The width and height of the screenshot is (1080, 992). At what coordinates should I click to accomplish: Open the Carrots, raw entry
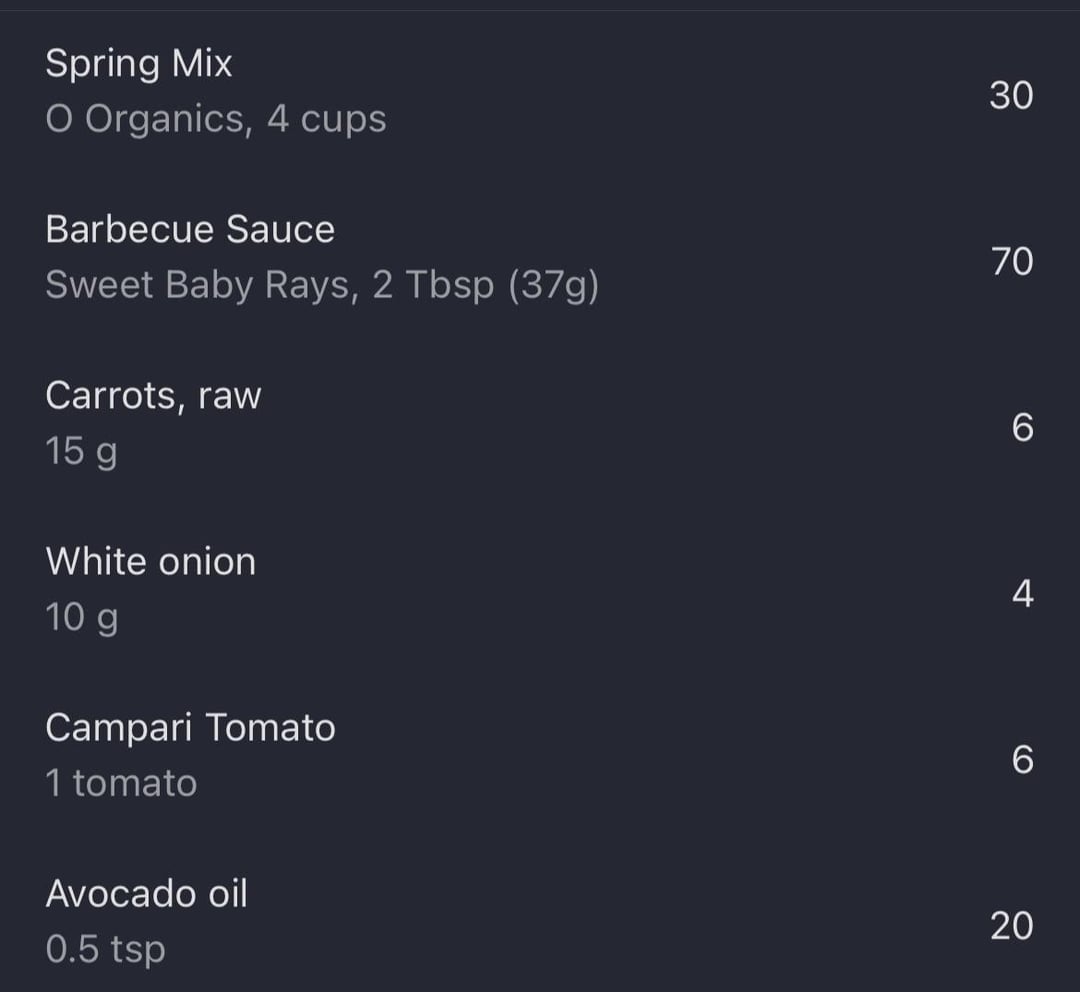(540, 424)
